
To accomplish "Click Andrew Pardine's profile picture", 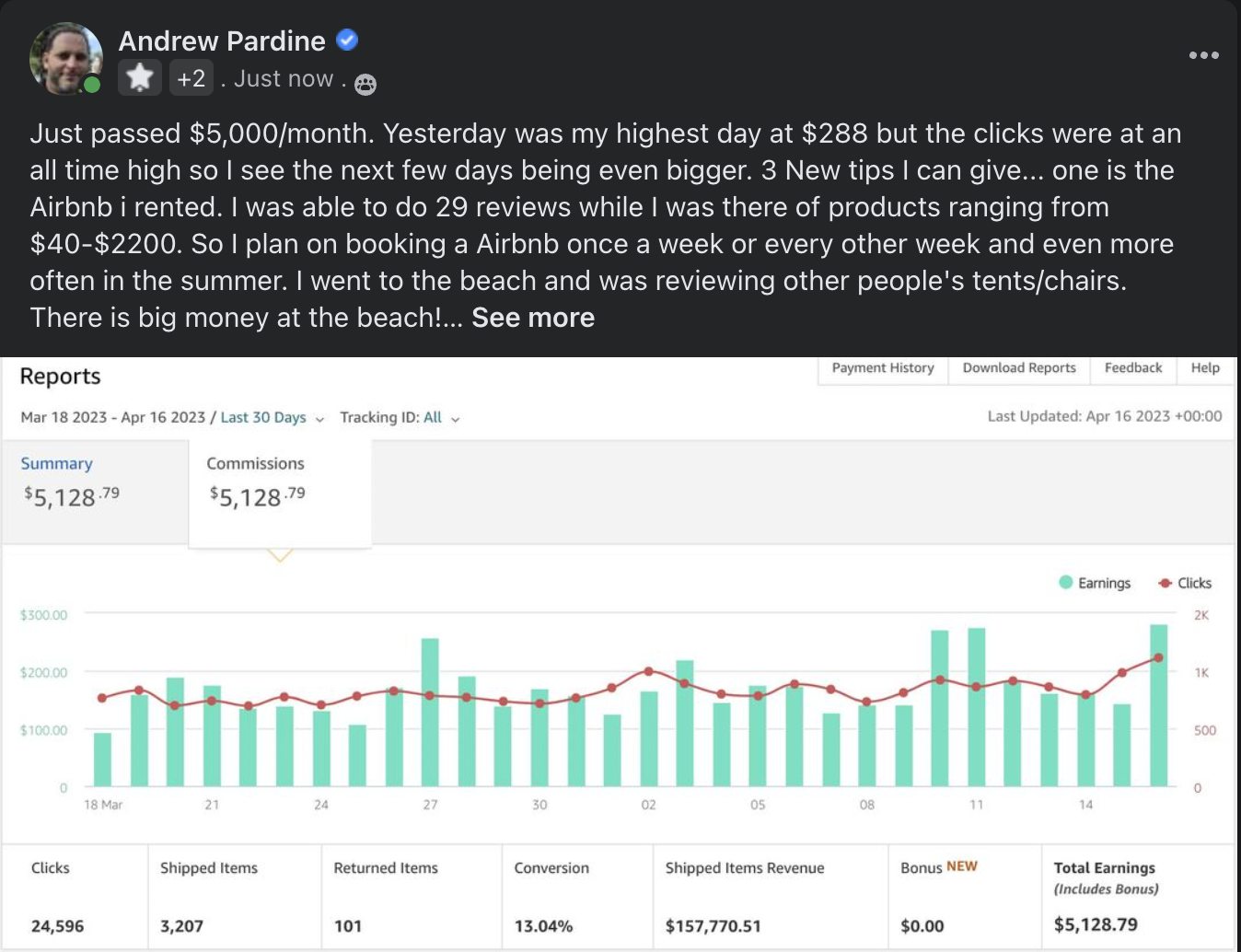I will tap(65, 59).
